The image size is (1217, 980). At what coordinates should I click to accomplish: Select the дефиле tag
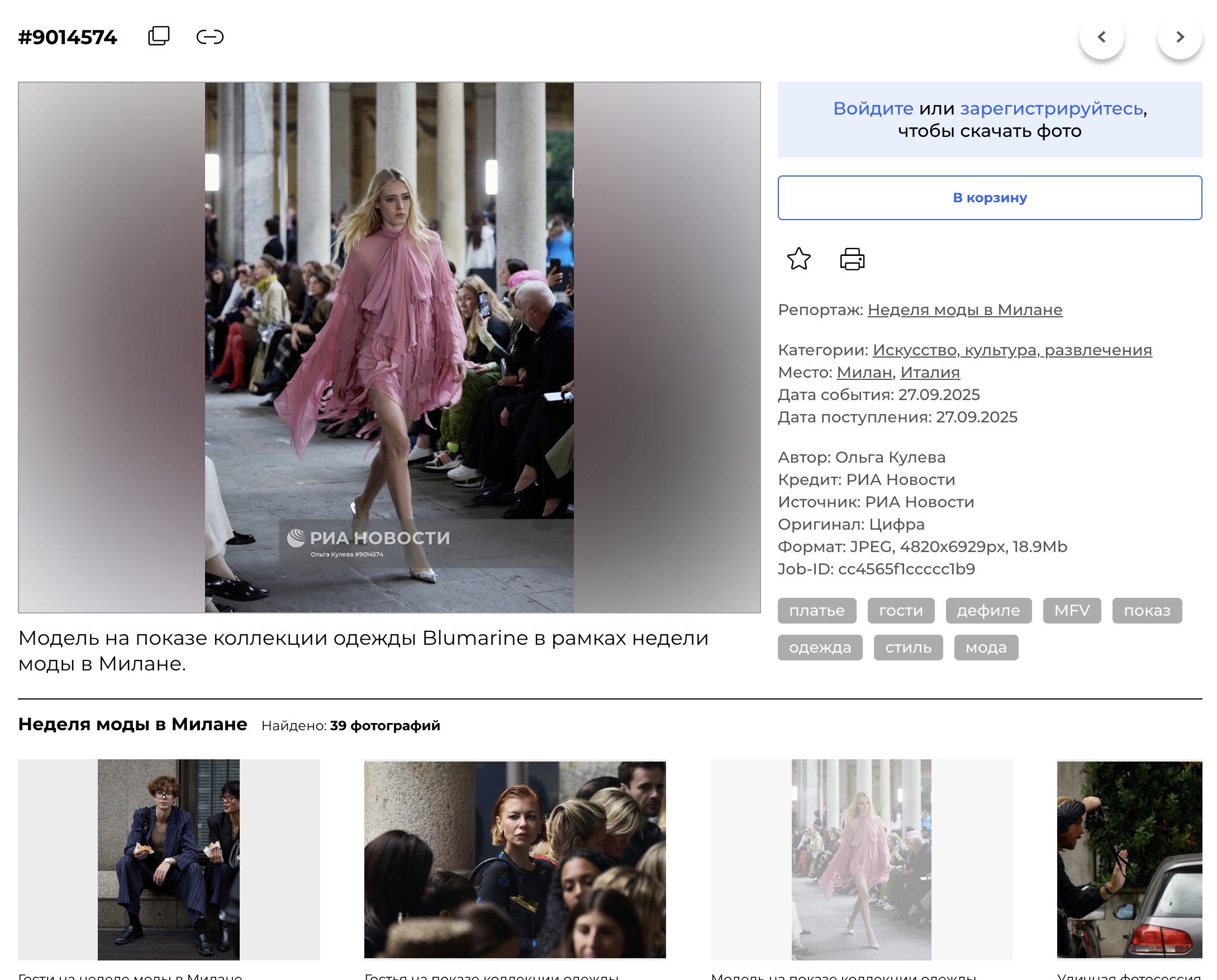[x=988, y=611]
